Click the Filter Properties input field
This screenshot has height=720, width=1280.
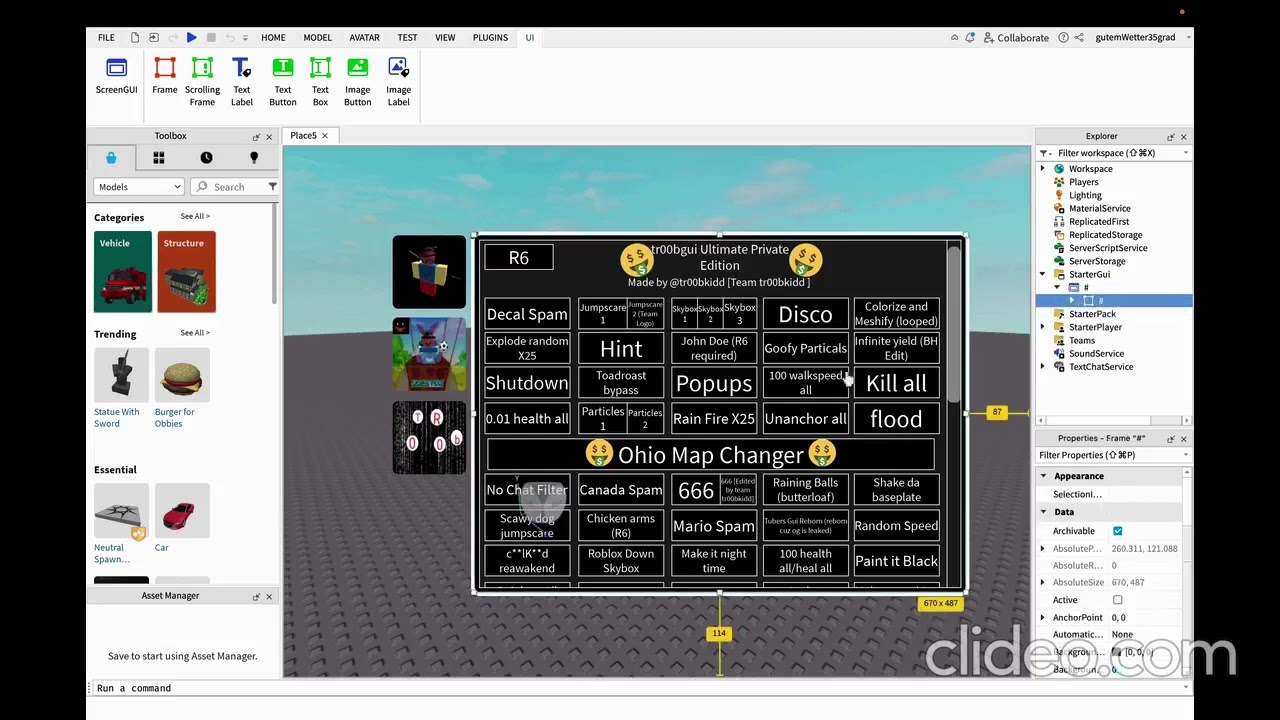1113,455
